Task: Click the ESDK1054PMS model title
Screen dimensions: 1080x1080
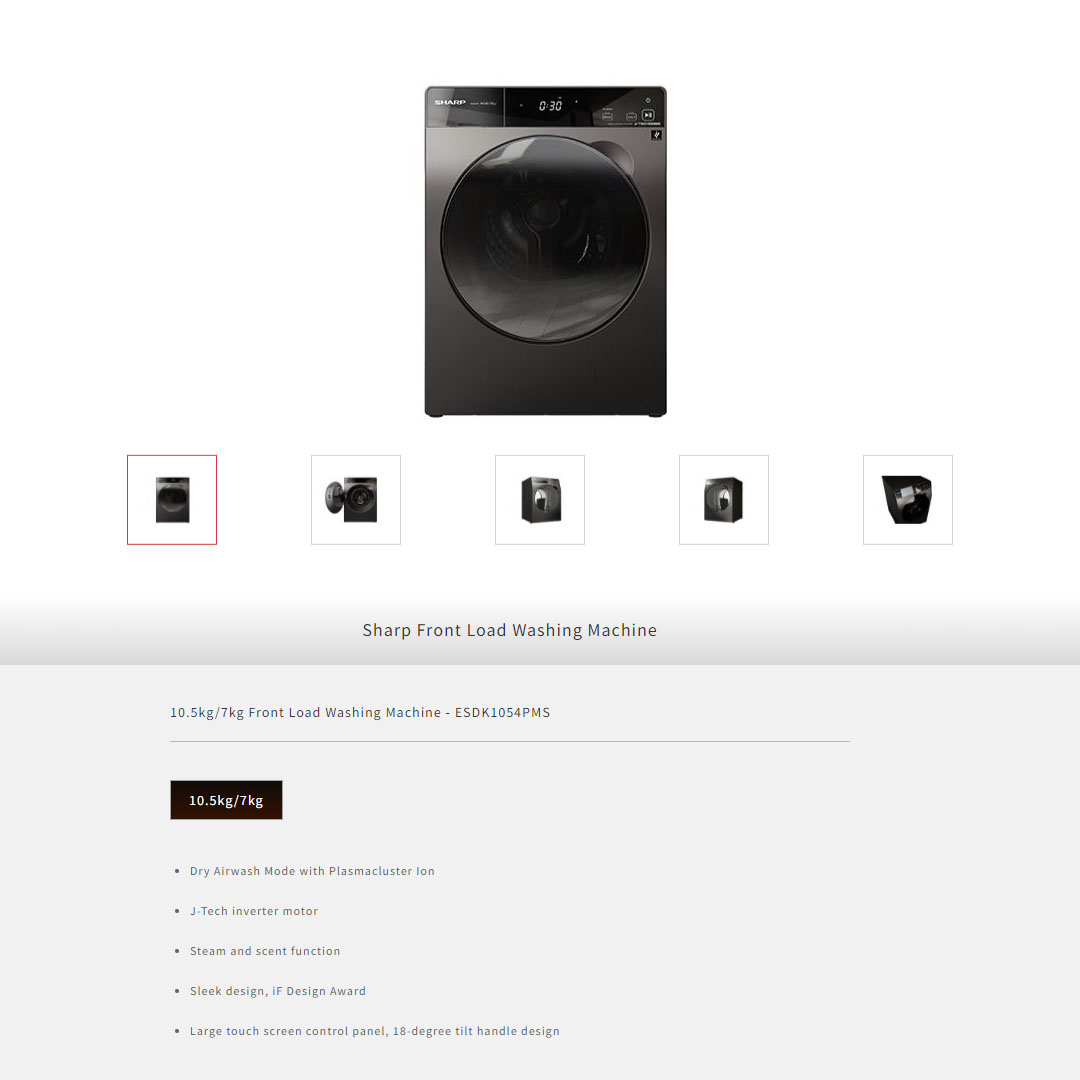Action: [360, 712]
